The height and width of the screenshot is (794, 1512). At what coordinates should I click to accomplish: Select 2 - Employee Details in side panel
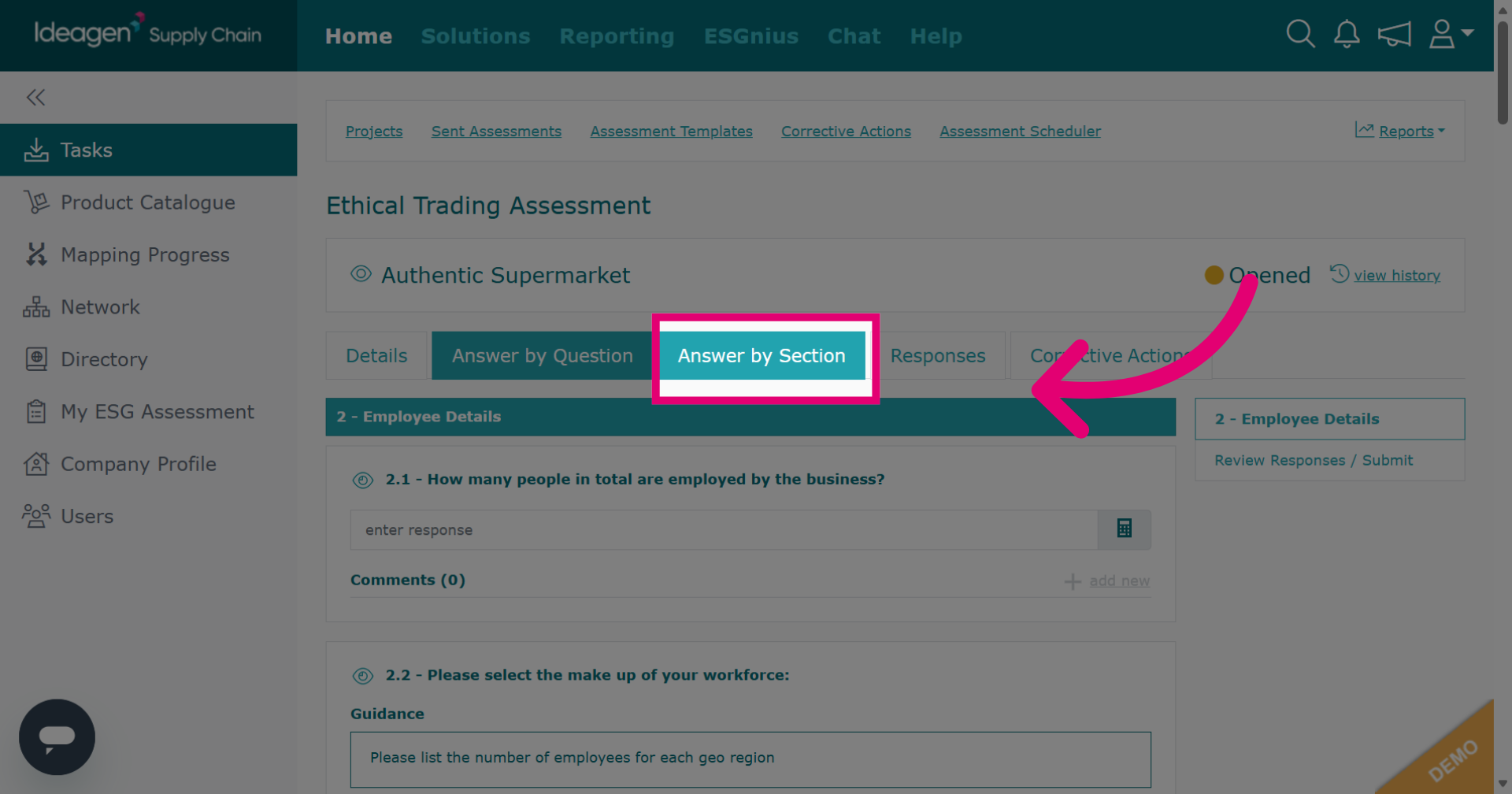click(1329, 418)
